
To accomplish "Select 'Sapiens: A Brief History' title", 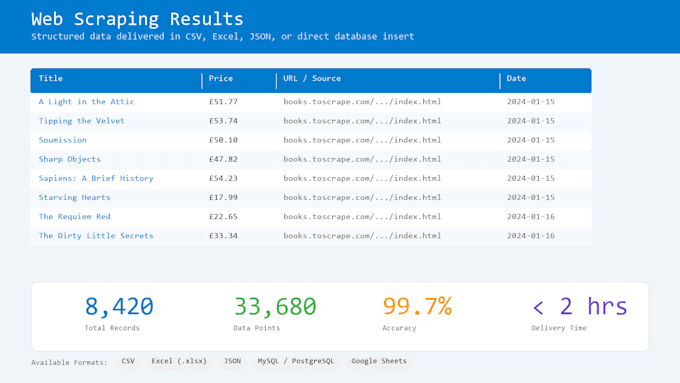I will click(x=96, y=178).
